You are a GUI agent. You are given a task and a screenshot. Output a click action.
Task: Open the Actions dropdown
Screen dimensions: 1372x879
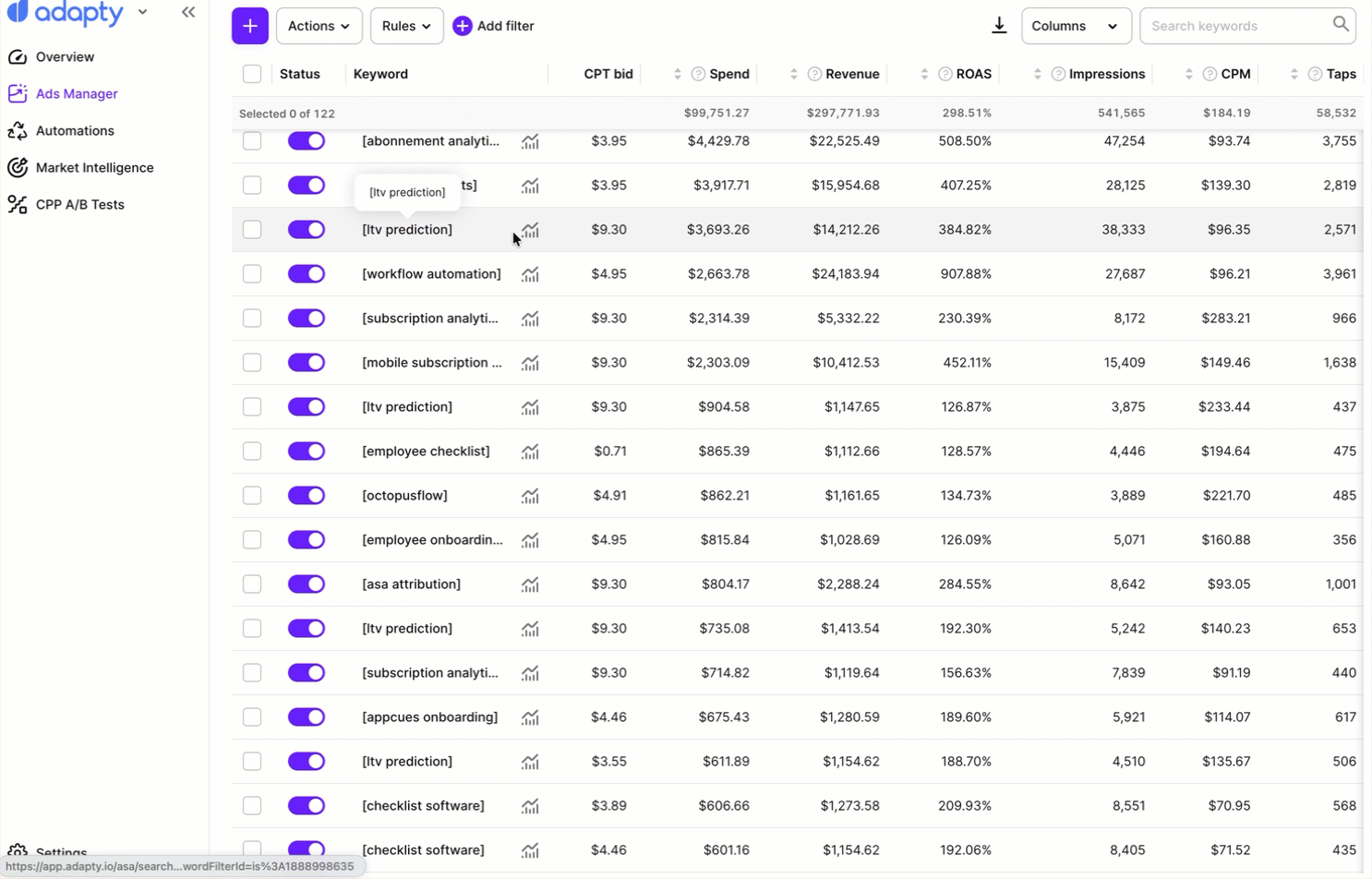(319, 26)
